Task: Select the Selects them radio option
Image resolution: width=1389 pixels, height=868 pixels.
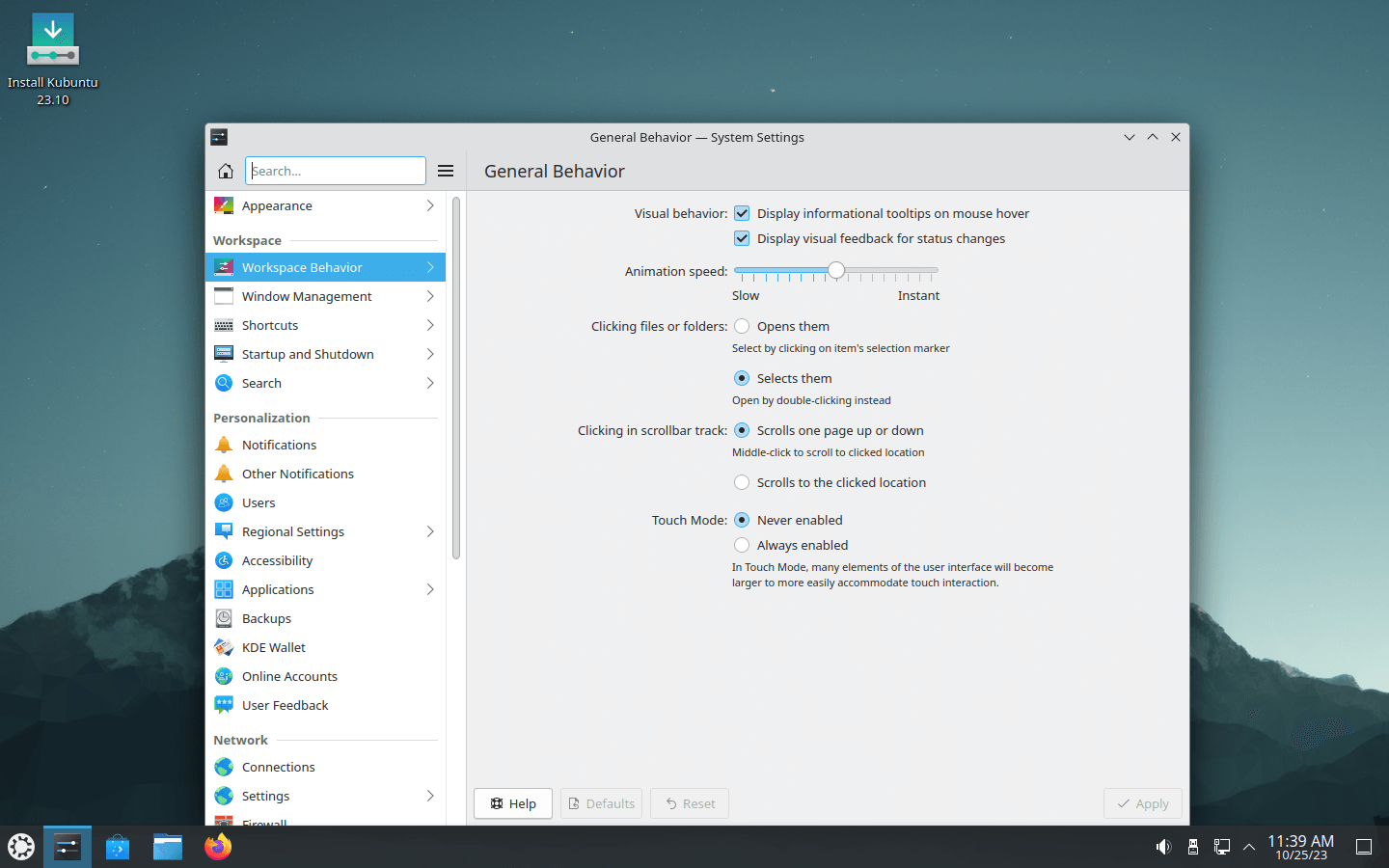Action: tap(742, 378)
